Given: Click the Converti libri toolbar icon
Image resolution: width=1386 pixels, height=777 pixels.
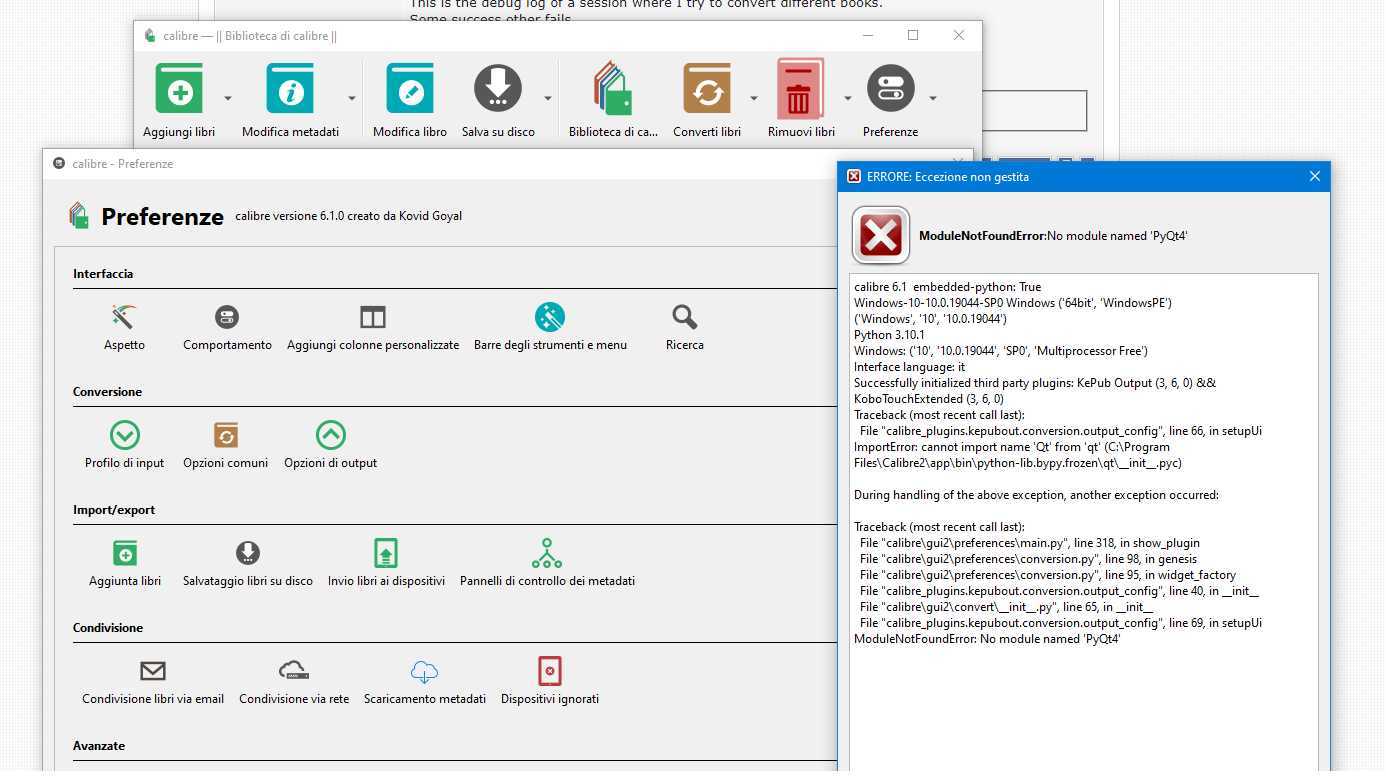Looking at the screenshot, I should 707,89.
